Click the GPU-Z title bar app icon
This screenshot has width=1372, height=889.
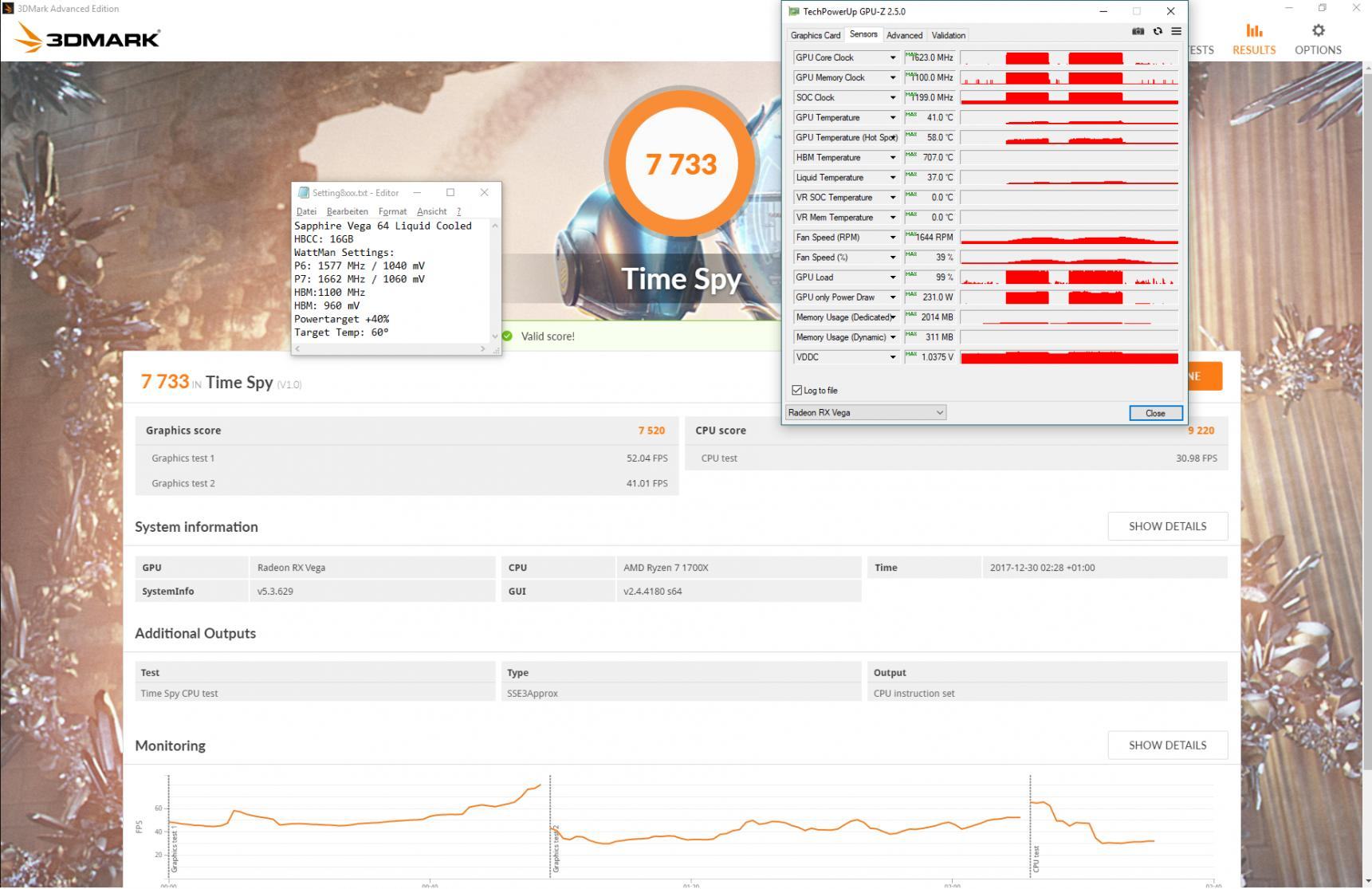[x=793, y=11]
